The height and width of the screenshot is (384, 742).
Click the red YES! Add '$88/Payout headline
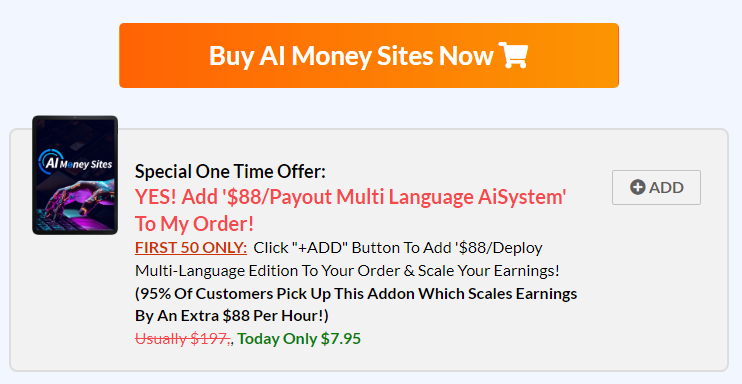(x=351, y=196)
